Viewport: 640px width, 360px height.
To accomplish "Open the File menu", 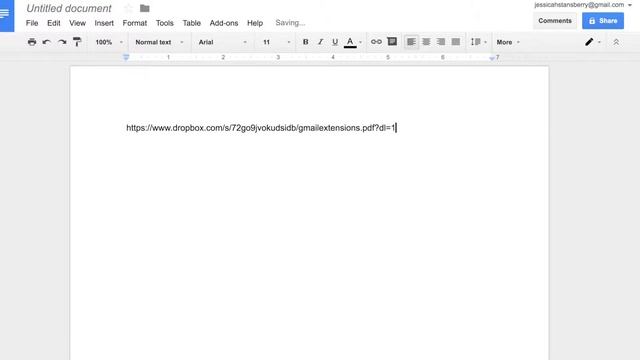I will tap(32, 23).
